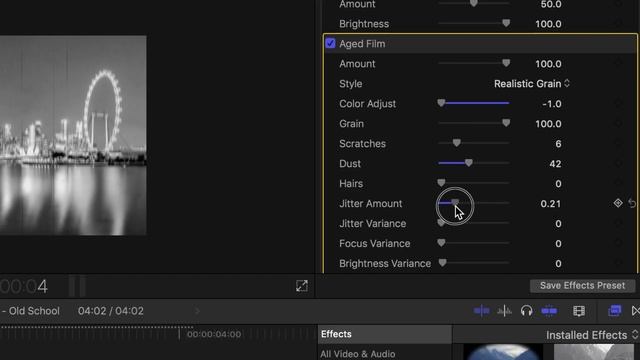Reset Jitter Amount with the curved arrow icon
Viewport: 640px width, 360px height.
[632, 203]
